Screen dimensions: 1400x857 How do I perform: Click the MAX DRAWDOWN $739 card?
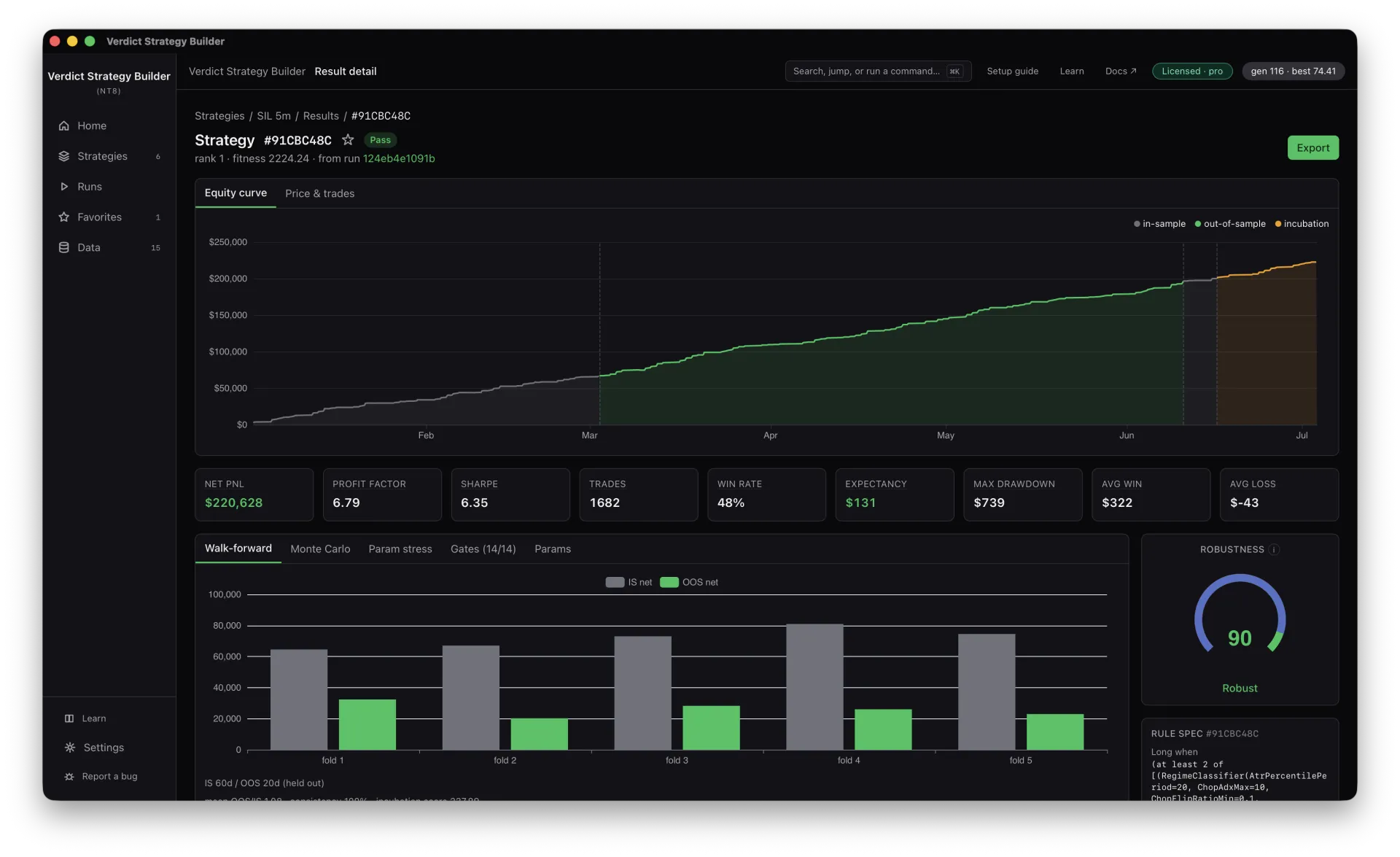[x=1023, y=495]
